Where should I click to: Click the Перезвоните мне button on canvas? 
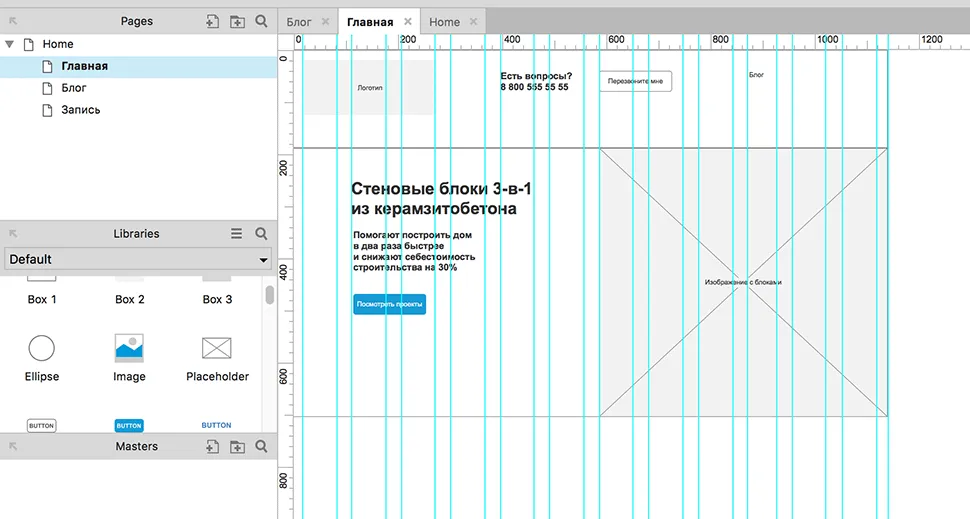(635, 81)
